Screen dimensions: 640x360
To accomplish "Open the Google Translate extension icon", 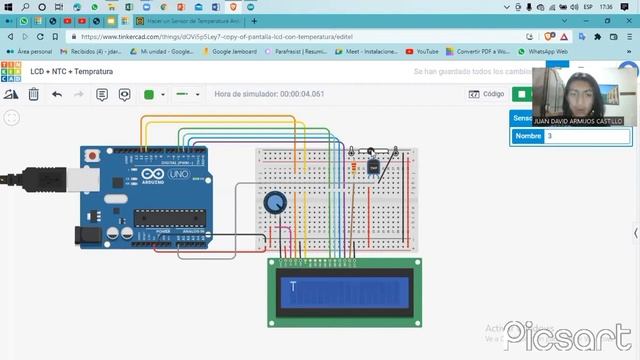I will pyautogui.click(x=582, y=37).
